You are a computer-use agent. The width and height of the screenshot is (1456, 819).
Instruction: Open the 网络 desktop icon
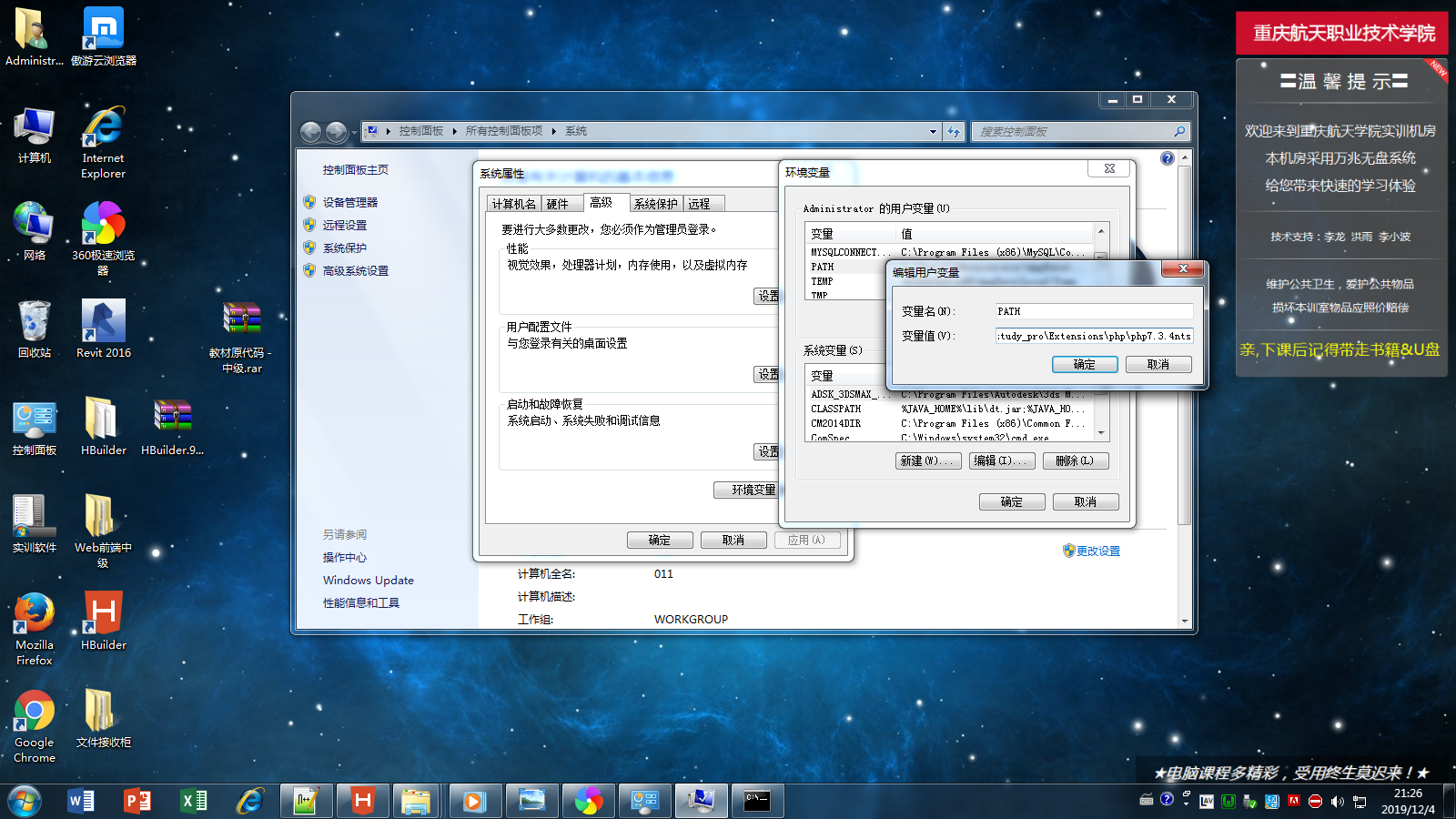[35, 232]
